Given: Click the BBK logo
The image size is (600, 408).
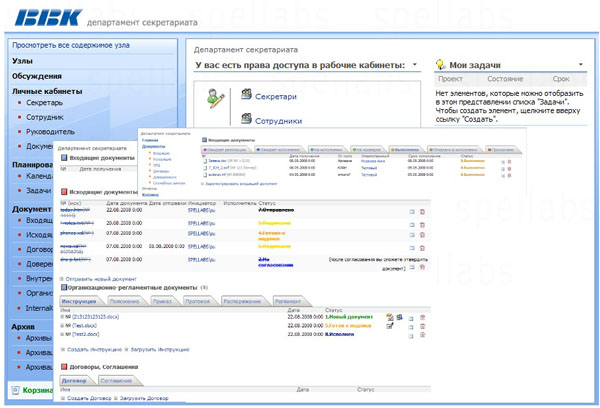Looking at the screenshot, I should (x=48, y=18).
